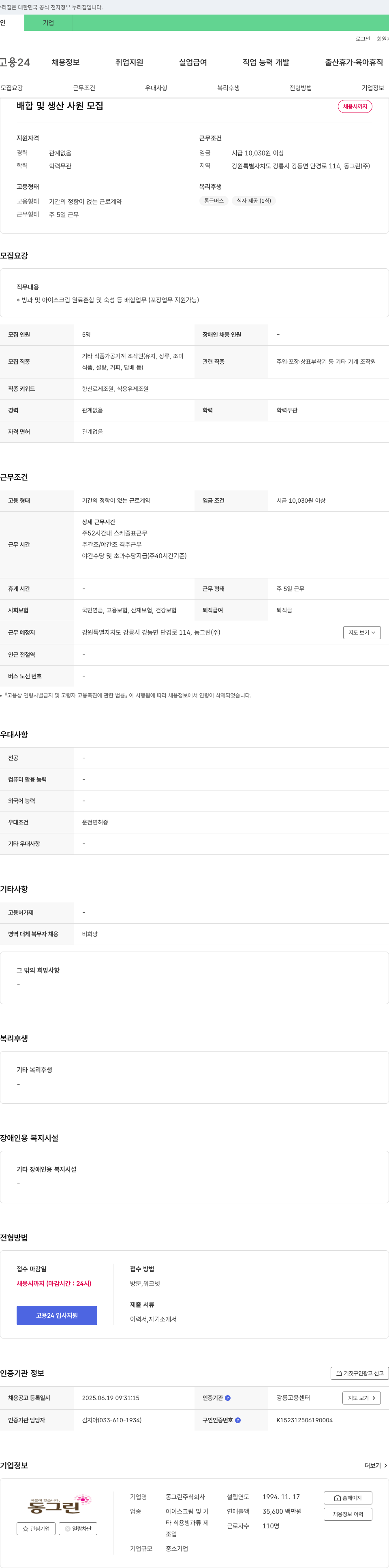Click the 채용시까지 badge
This screenshot has width=389, height=1568.
coord(355,106)
